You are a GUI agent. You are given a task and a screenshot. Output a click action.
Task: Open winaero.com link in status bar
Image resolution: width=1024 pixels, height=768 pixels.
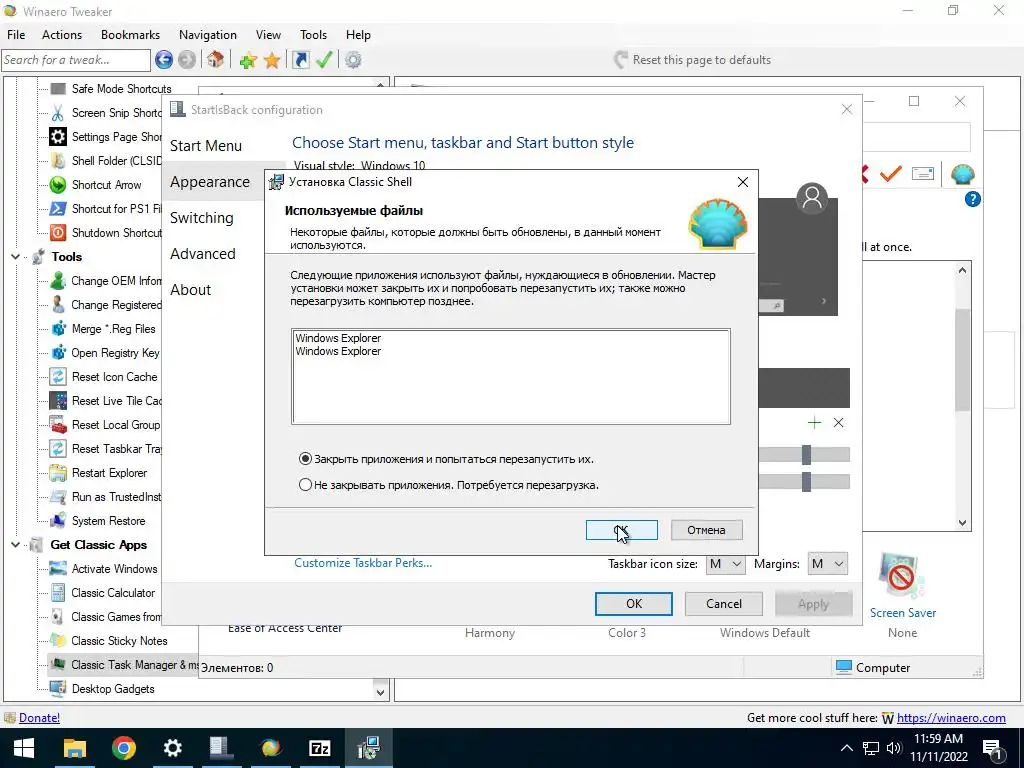coord(951,718)
